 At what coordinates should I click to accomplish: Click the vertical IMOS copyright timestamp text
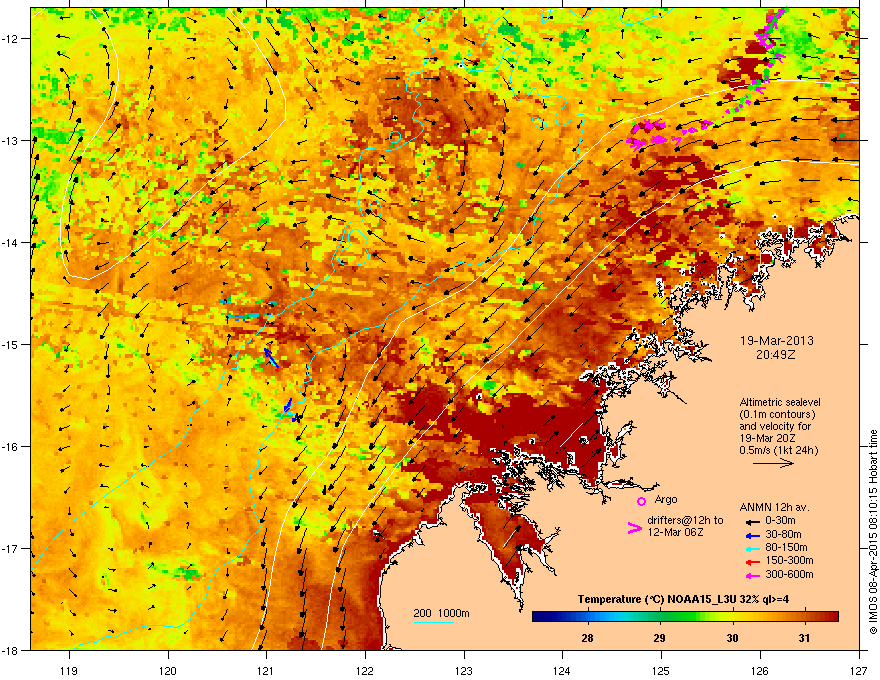point(873,532)
